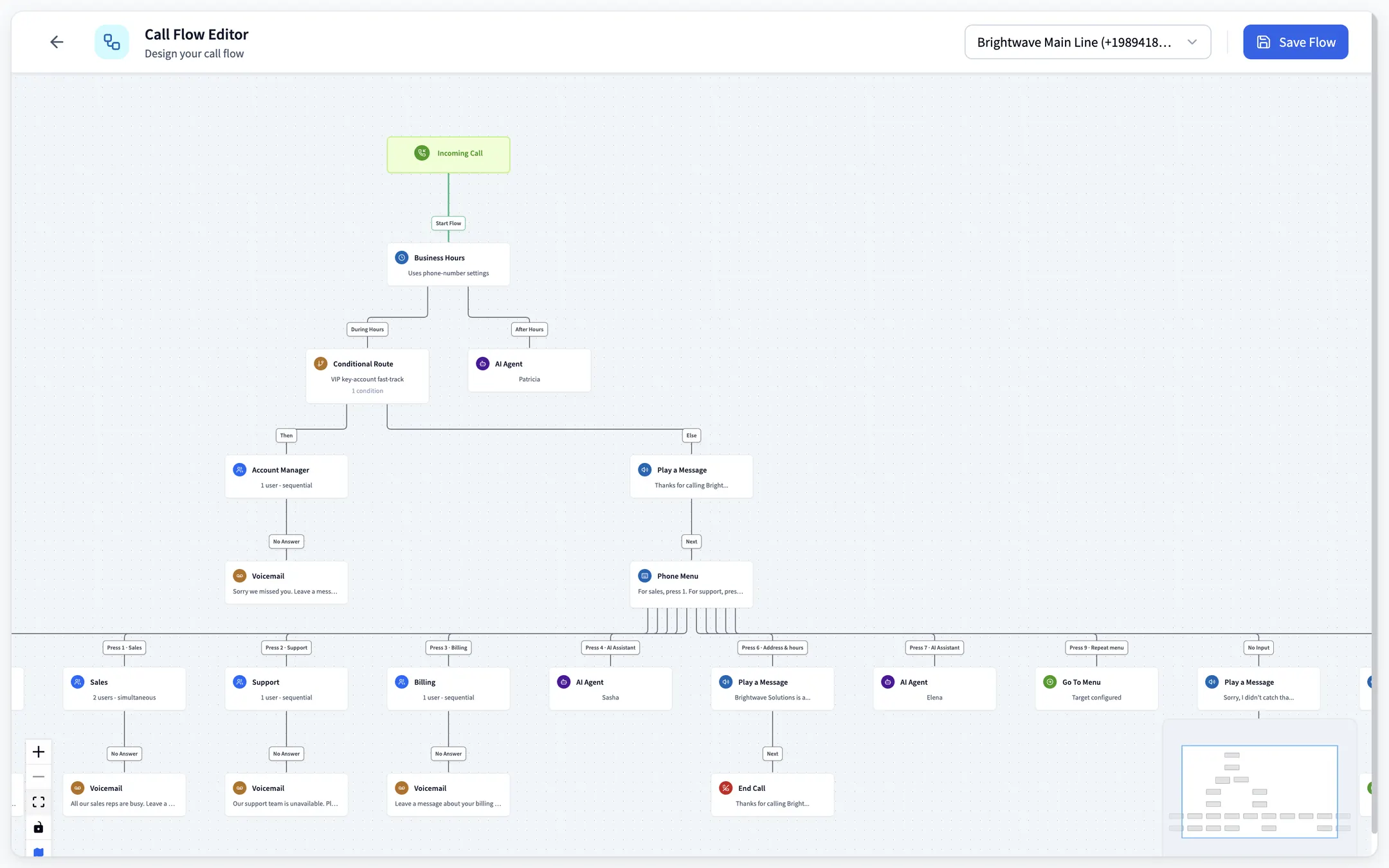Click the Sorry I didn't catch message icon

coord(1212,682)
